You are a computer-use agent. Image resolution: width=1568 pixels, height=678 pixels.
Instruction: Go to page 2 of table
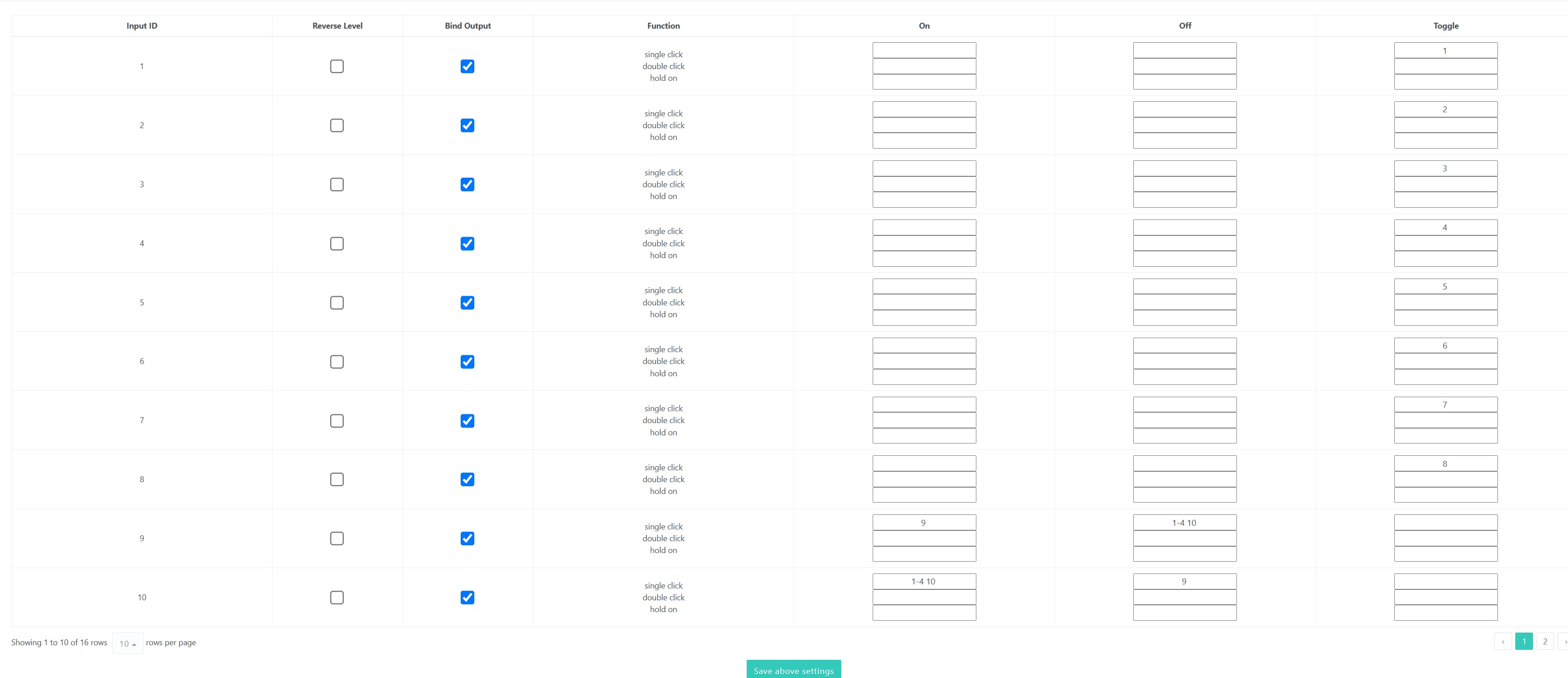[x=1544, y=642]
